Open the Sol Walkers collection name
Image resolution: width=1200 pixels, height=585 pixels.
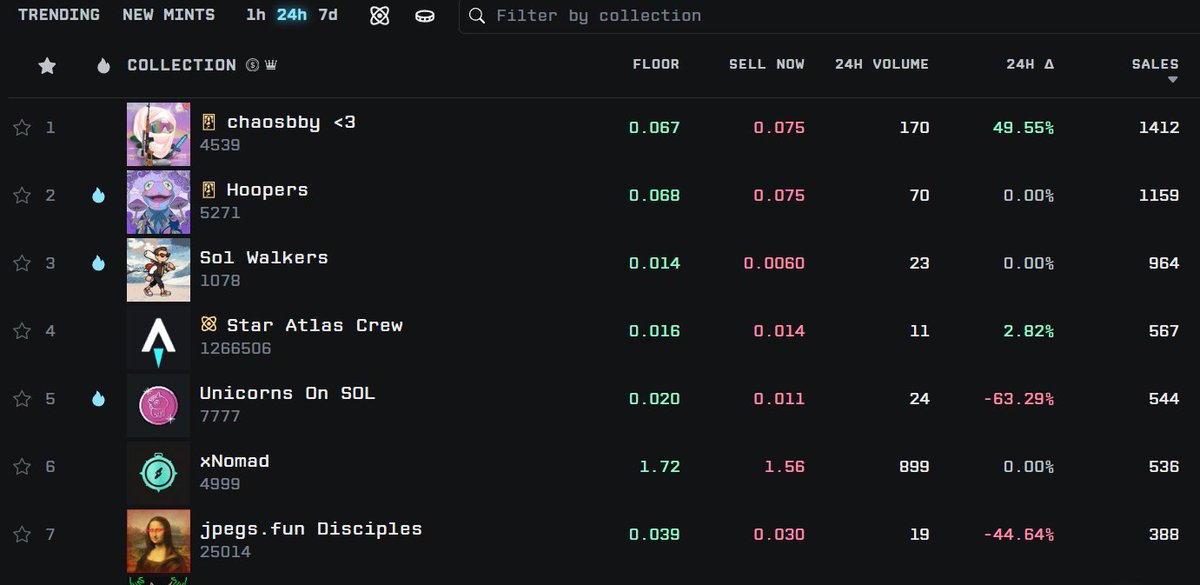tap(264, 257)
